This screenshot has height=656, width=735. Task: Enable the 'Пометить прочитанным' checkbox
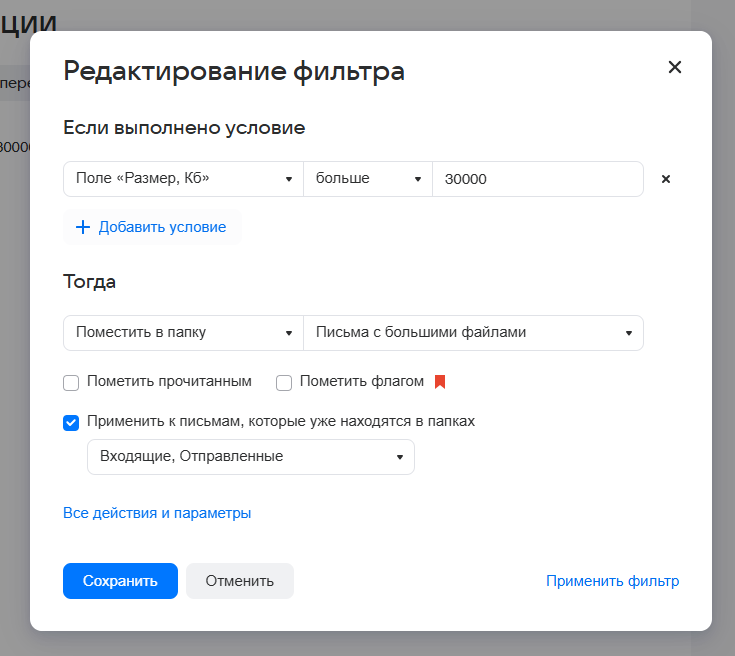click(71, 382)
